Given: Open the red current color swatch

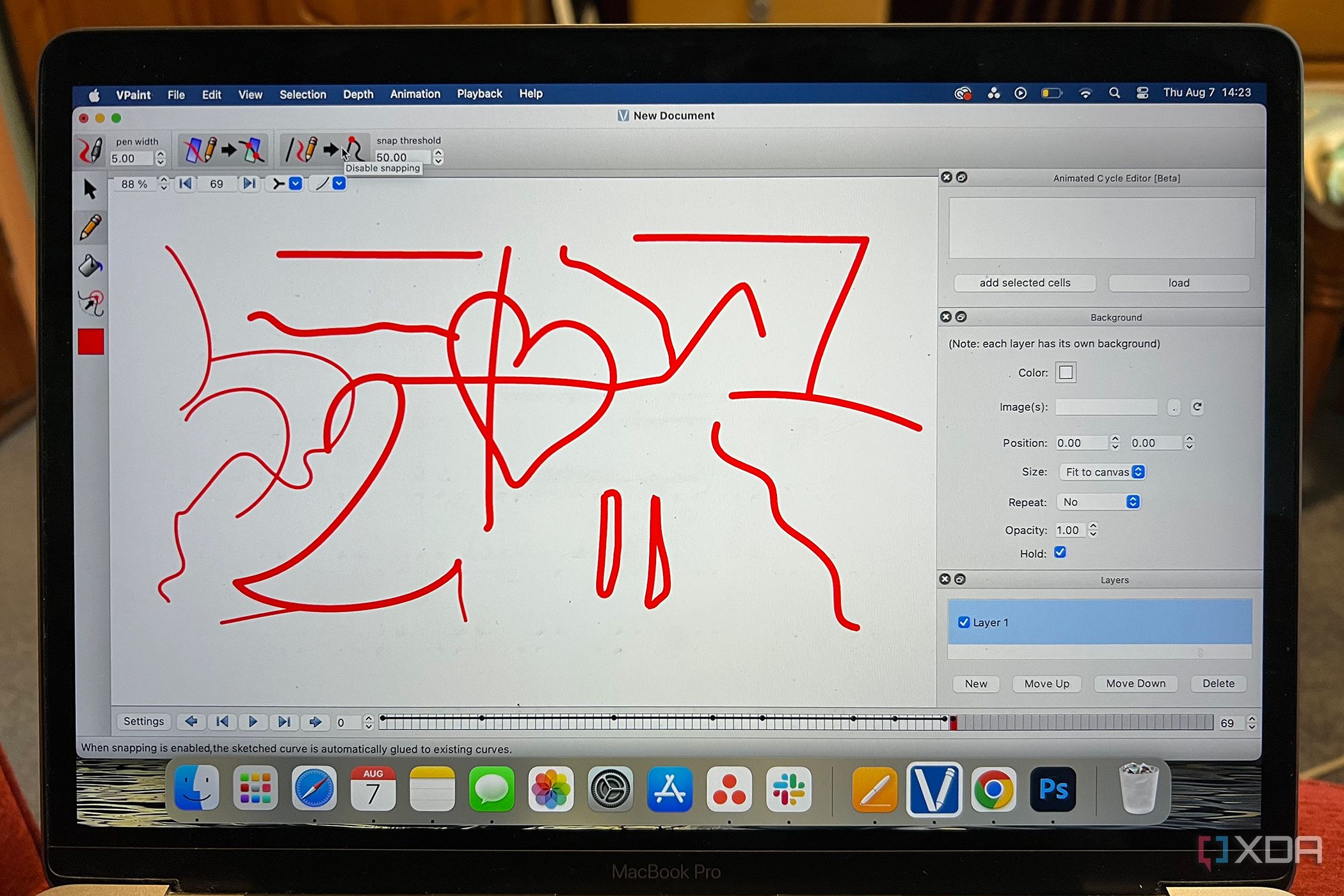Looking at the screenshot, I should pos(91,341).
